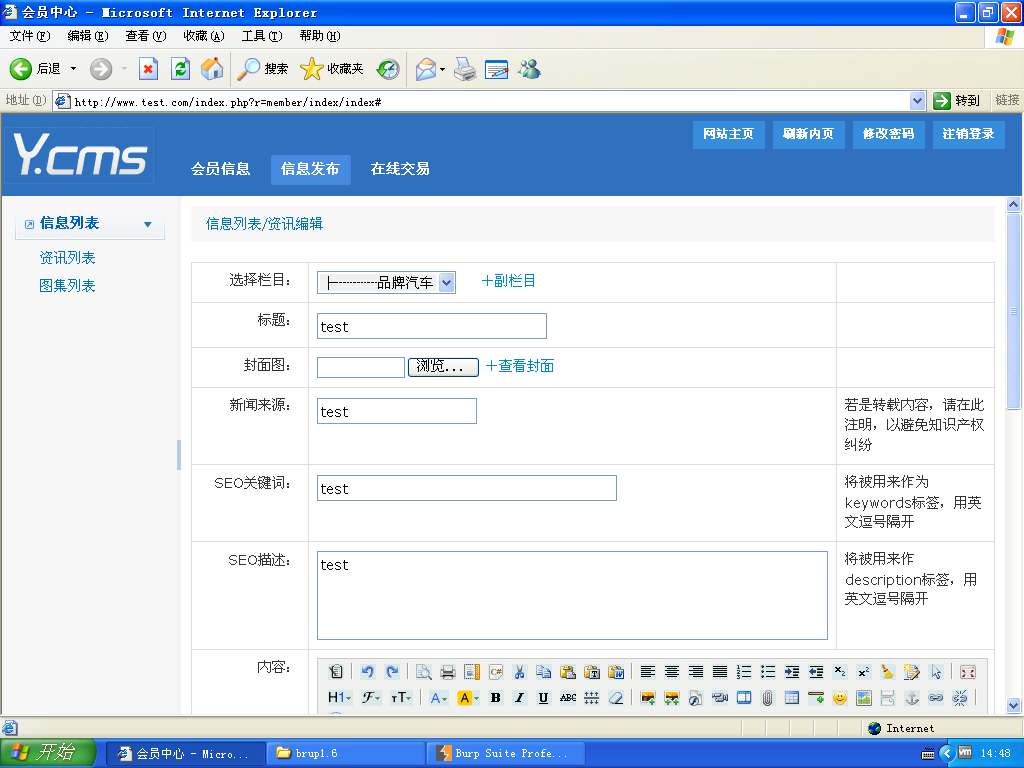The image size is (1024, 768).
Task: Decrease indent in the editor
Action: point(816,671)
